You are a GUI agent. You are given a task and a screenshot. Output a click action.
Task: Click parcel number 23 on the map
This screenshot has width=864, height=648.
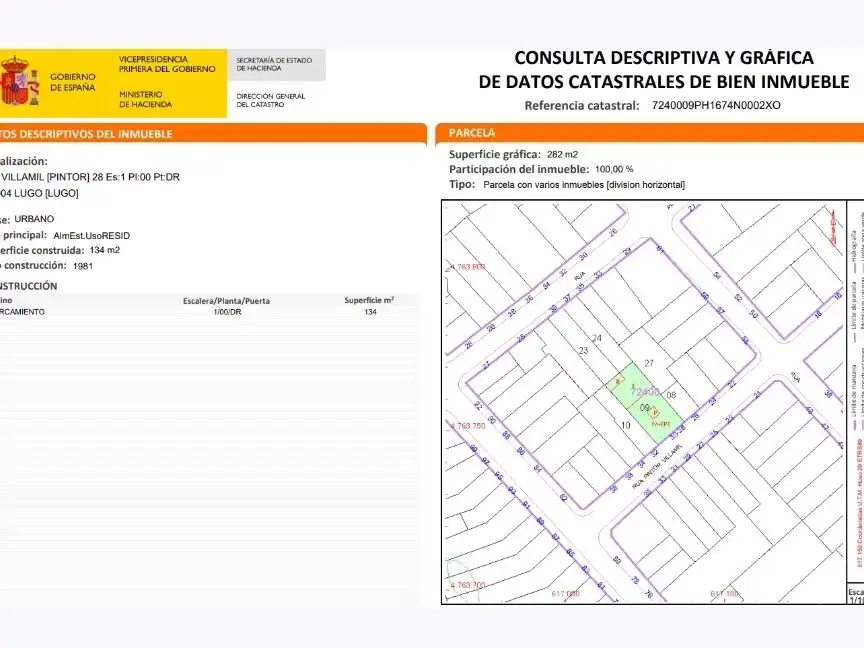(584, 350)
